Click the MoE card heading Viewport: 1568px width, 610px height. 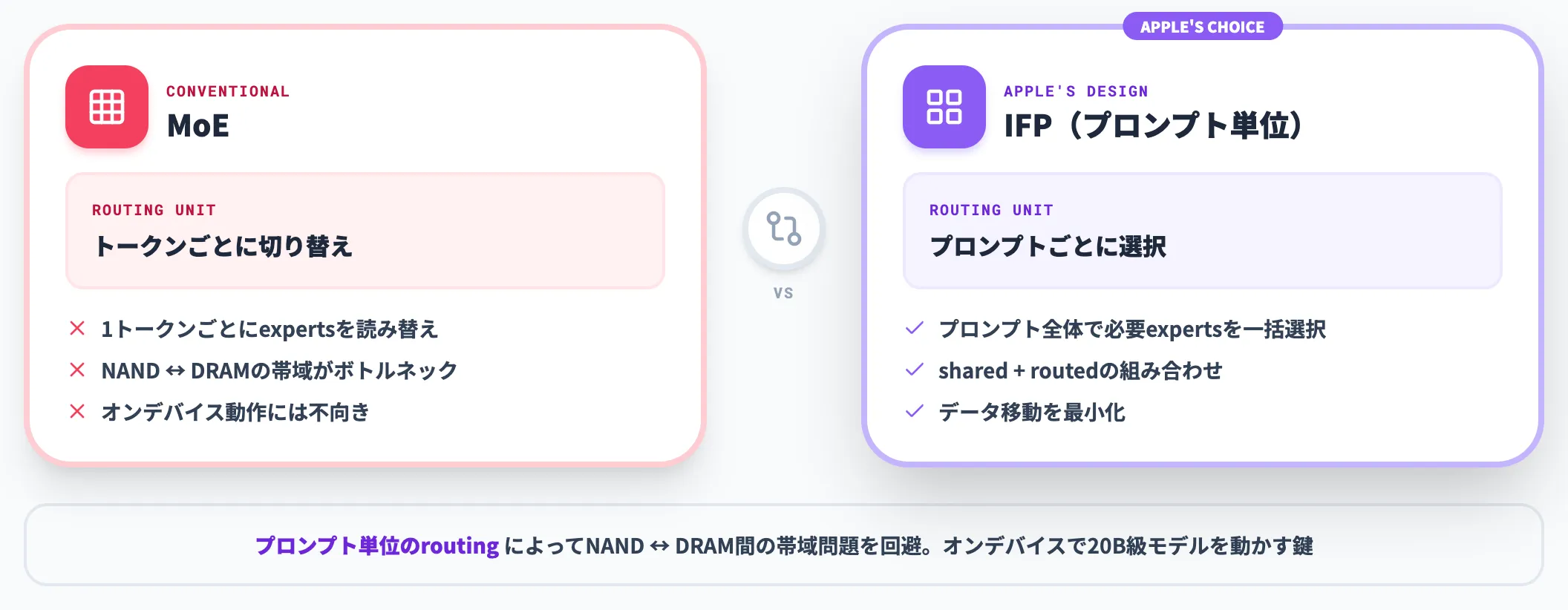point(198,126)
